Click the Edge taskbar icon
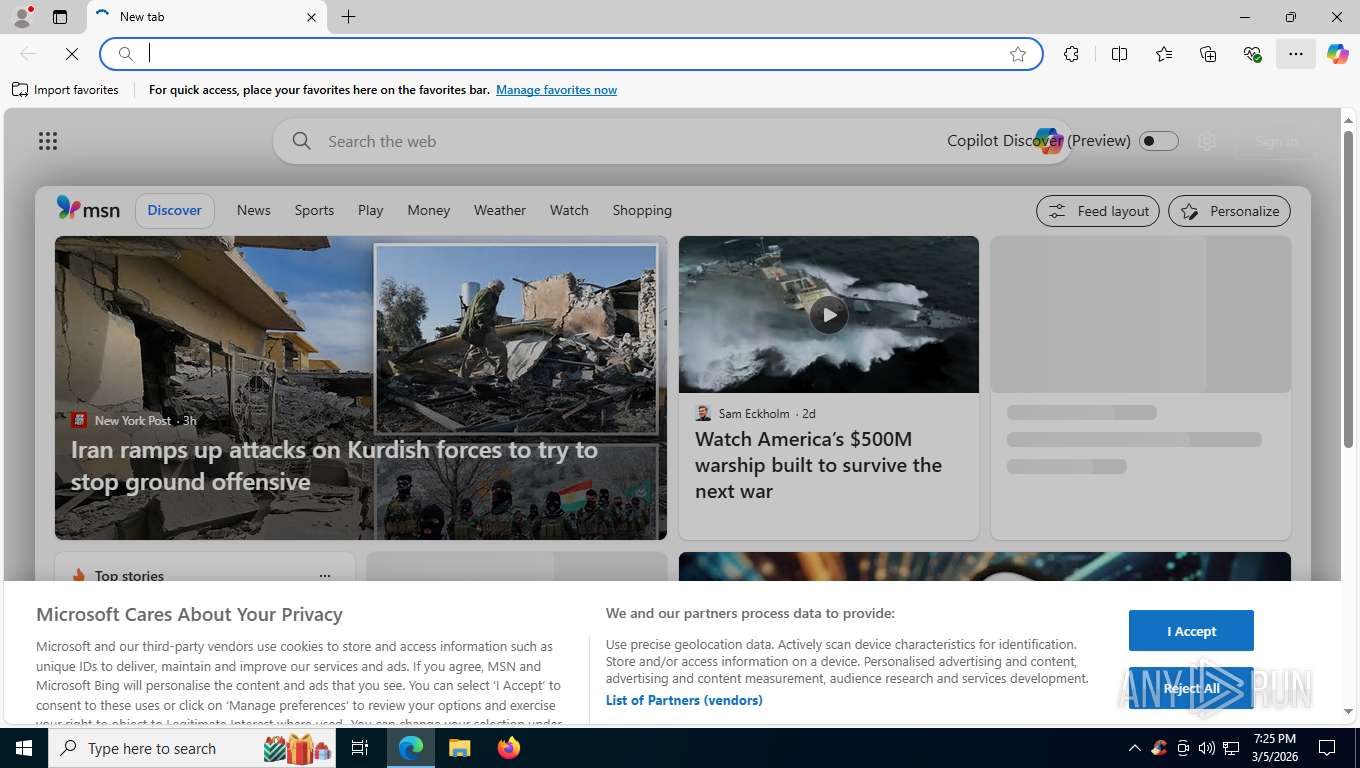 coord(410,748)
